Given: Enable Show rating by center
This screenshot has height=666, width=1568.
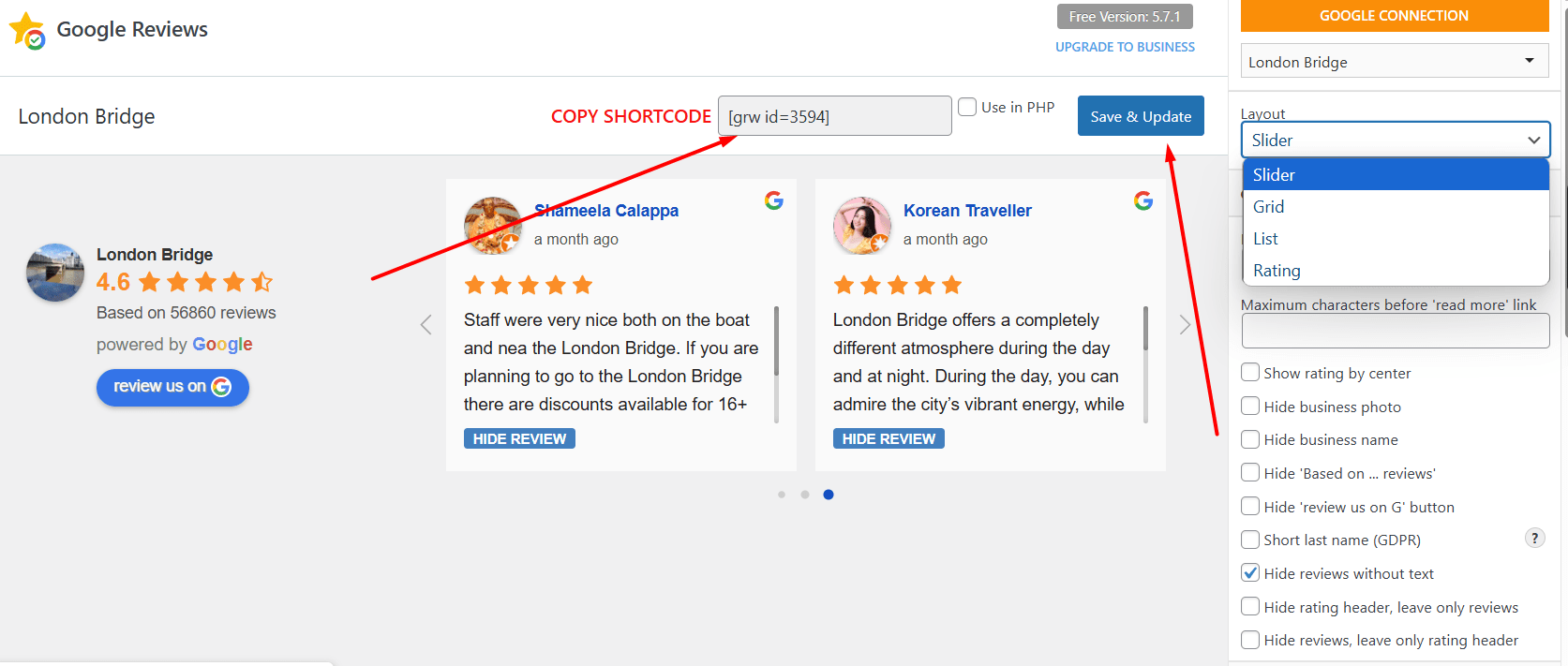Looking at the screenshot, I should 1250,372.
